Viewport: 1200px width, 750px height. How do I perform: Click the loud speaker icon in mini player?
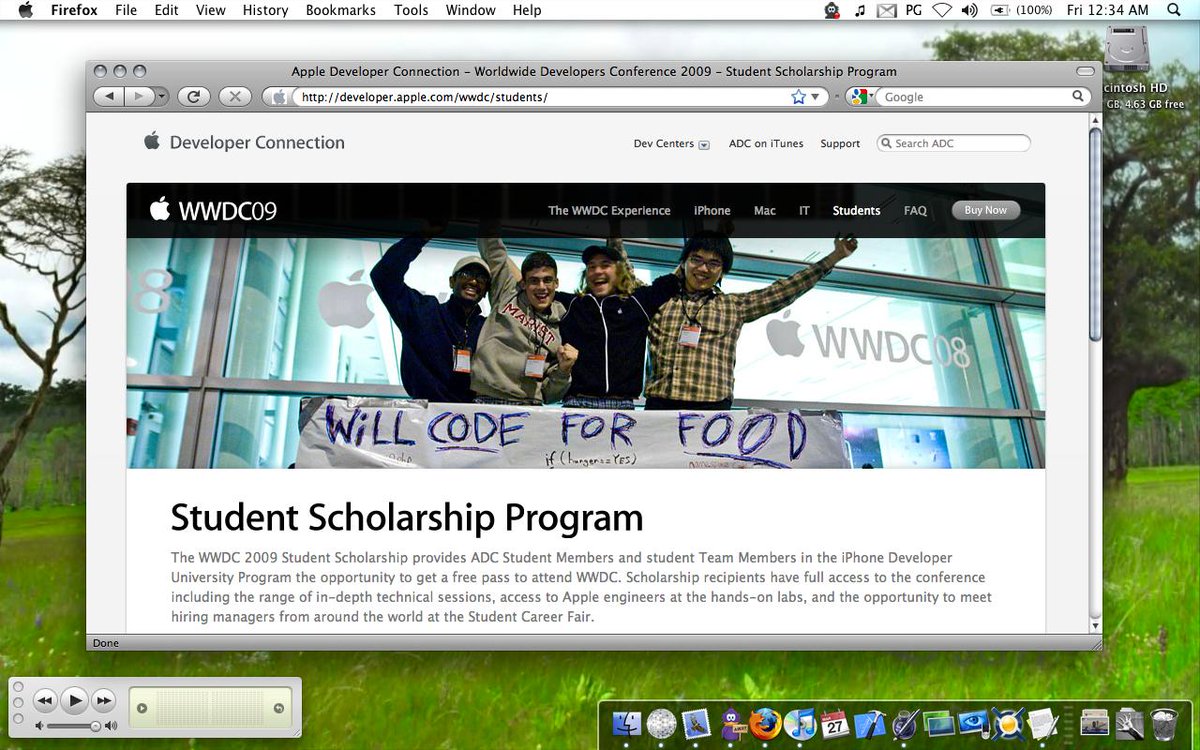pos(110,726)
